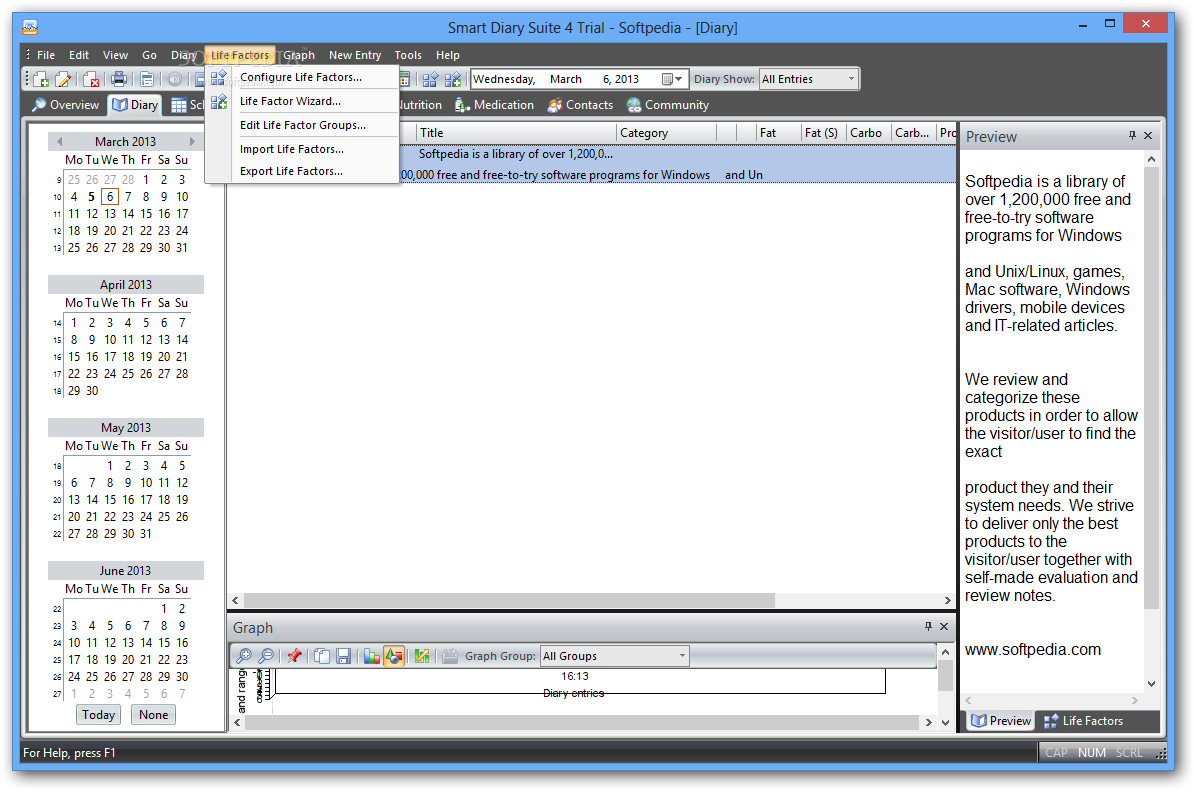
Task: Switch to Life Factors tab at bottom right
Action: pyautogui.click(x=1084, y=721)
